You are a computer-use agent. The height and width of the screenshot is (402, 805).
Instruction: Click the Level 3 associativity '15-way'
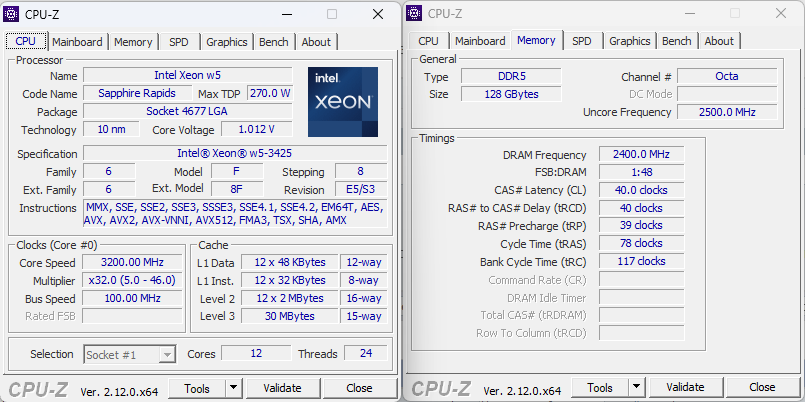(x=364, y=316)
